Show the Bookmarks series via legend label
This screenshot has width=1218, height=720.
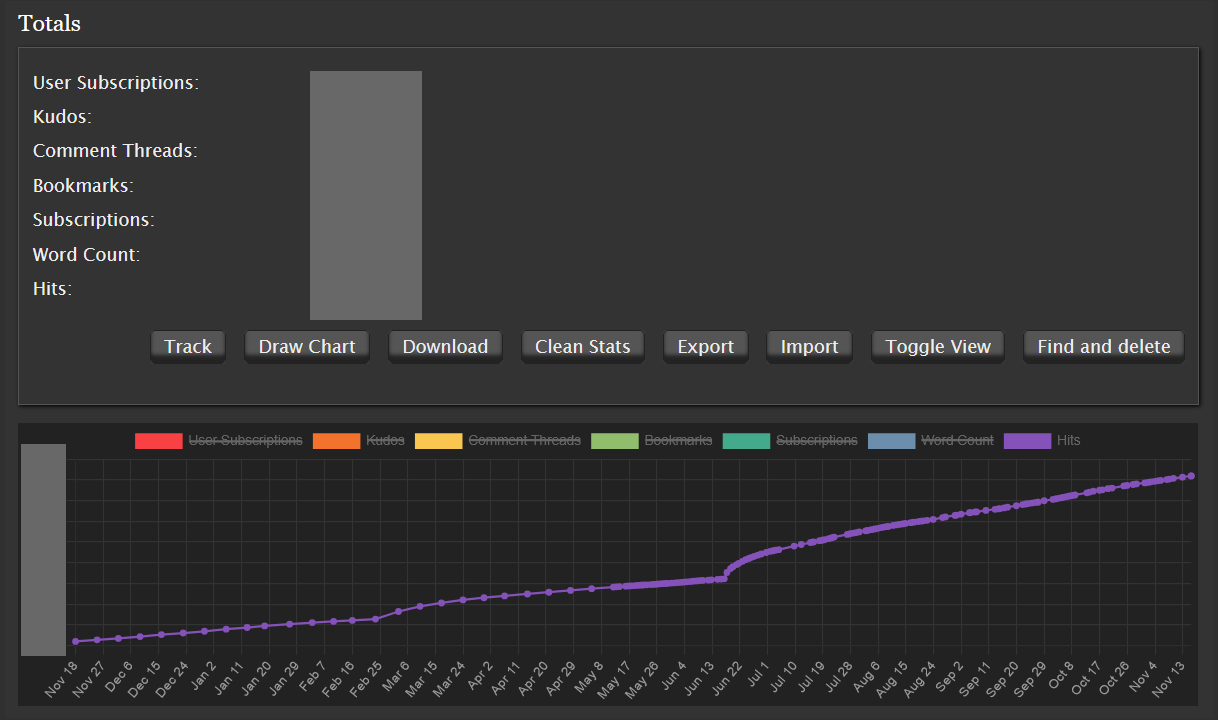(x=678, y=441)
